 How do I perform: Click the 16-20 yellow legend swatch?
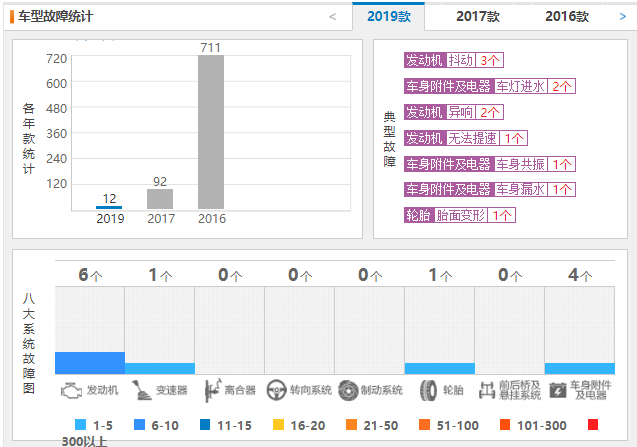click(278, 425)
